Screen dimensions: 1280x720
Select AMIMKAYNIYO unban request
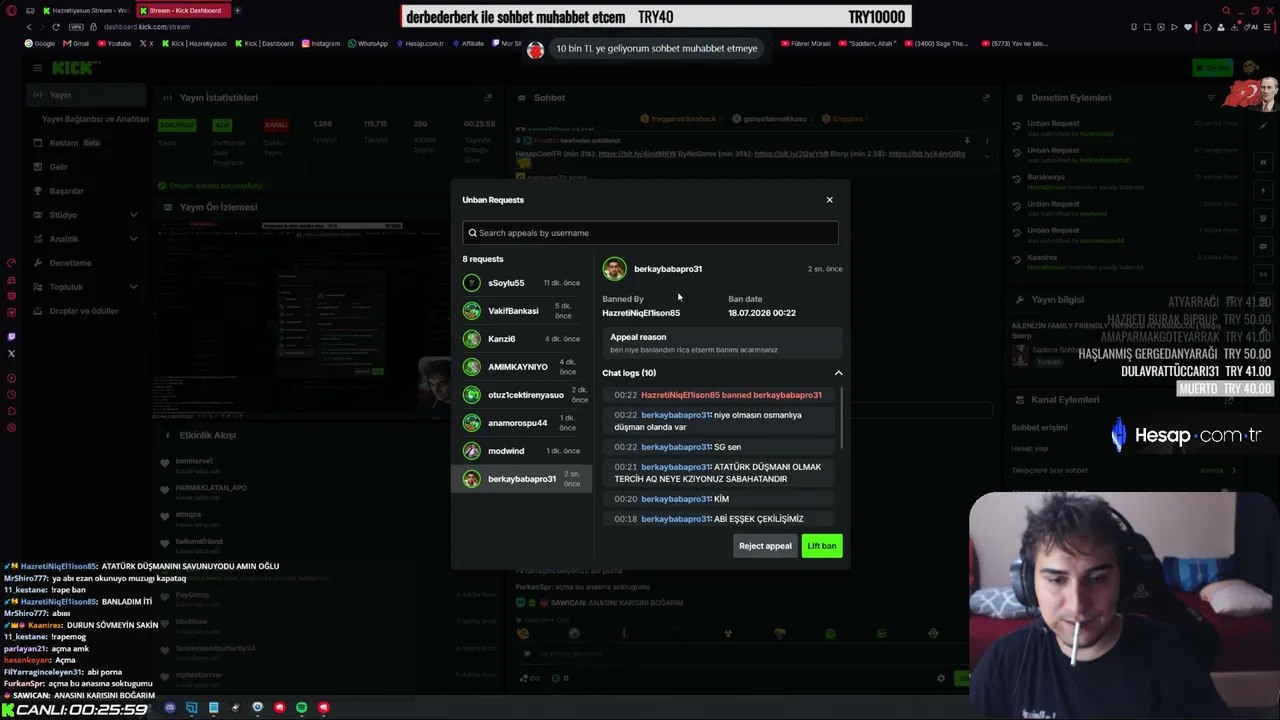click(521, 367)
